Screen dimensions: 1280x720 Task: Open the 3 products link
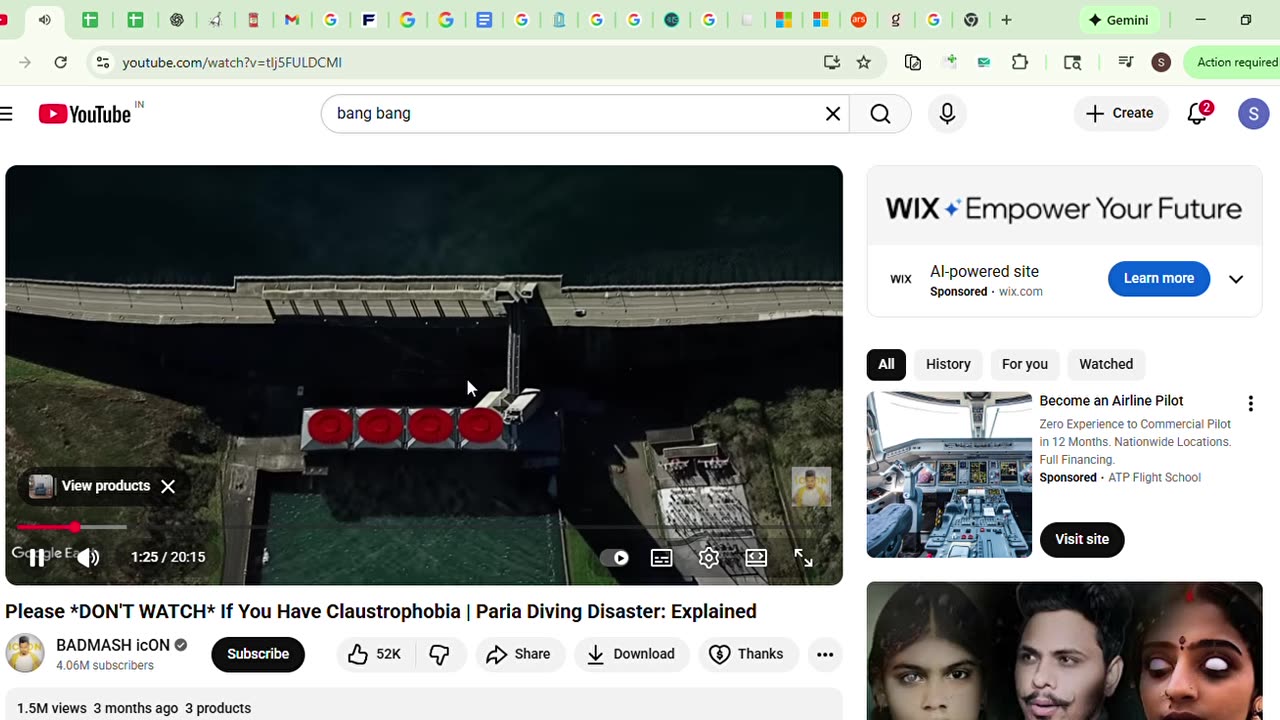218,708
